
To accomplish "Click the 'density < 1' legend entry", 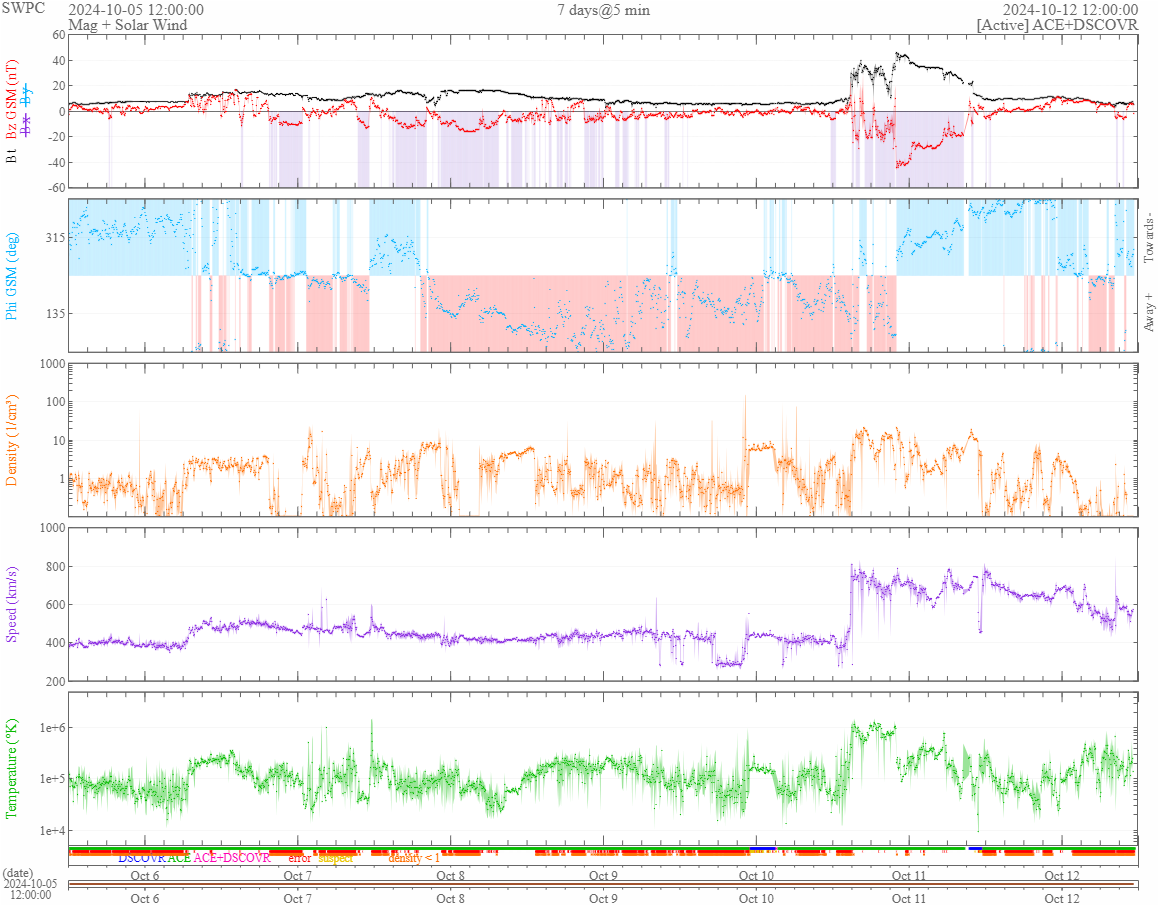I will coord(414,858).
